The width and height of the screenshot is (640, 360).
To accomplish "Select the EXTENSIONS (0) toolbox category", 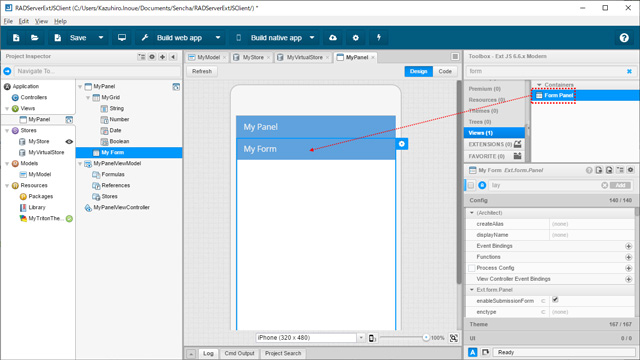I will (494, 144).
